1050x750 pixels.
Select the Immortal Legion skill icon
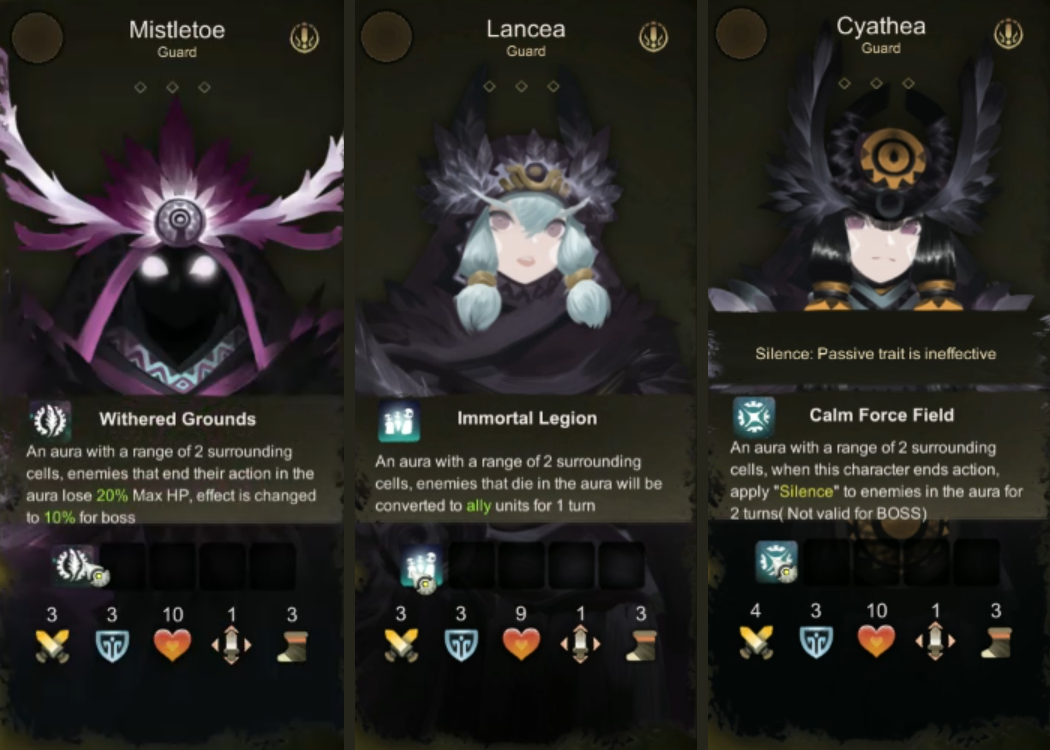399,421
